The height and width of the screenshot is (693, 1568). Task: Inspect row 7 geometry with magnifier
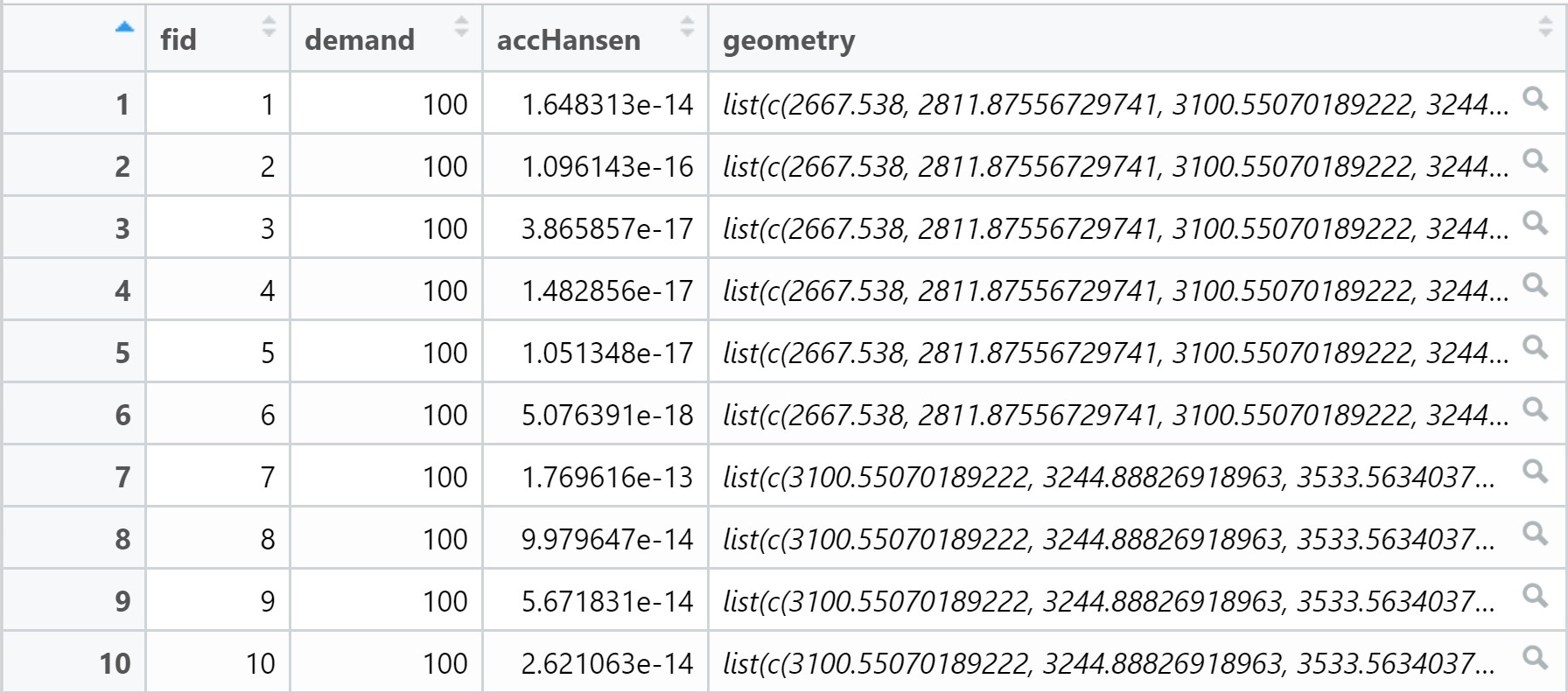point(1535,471)
